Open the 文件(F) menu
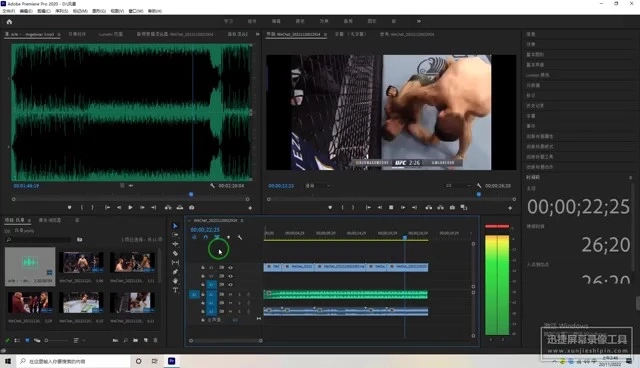The image size is (640, 368). coord(9,11)
